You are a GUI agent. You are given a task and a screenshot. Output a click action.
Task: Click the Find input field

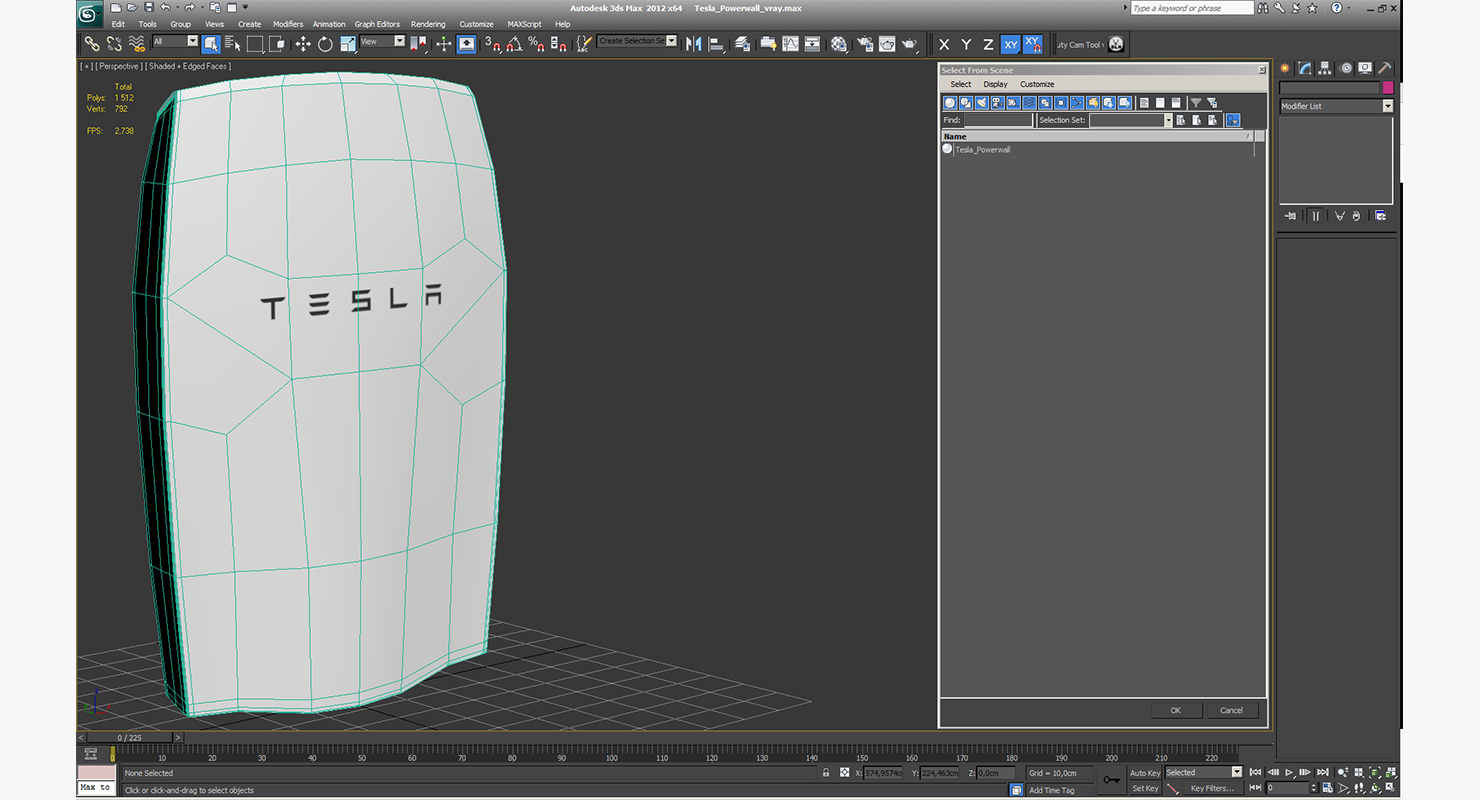pos(998,120)
